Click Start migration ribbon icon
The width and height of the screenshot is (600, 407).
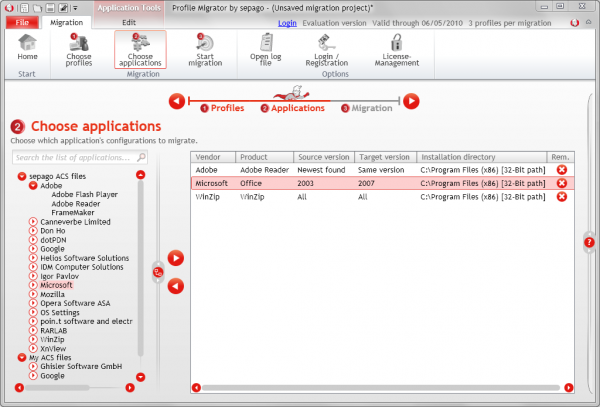click(205, 50)
